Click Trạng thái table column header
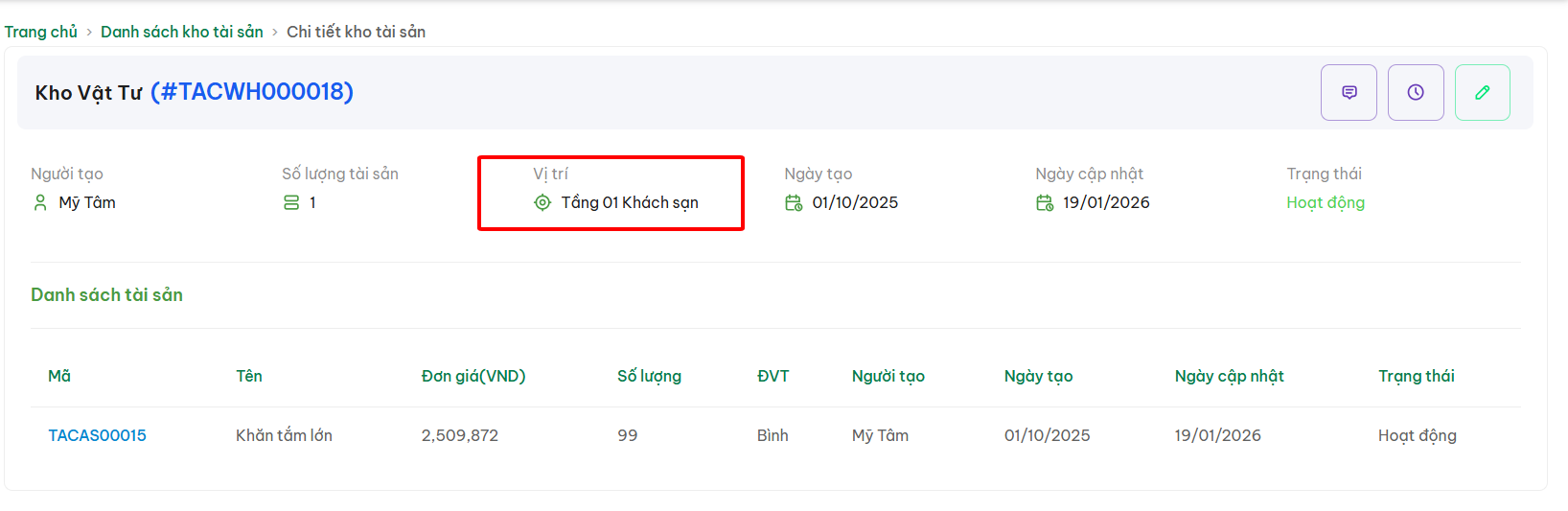This screenshot has width=1568, height=511. coord(1416,376)
